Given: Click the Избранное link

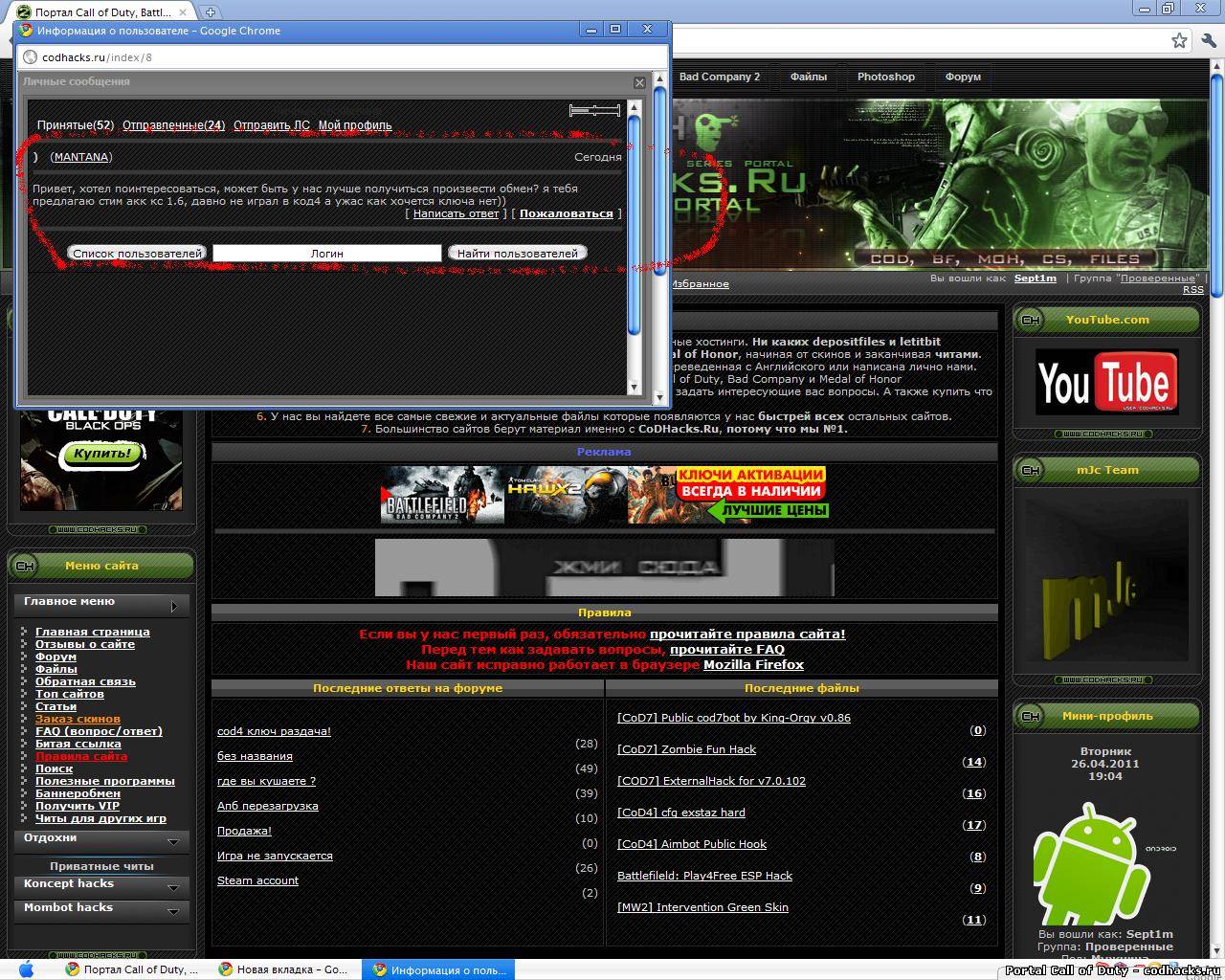Looking at the screenshot, I should pos(700,284).
